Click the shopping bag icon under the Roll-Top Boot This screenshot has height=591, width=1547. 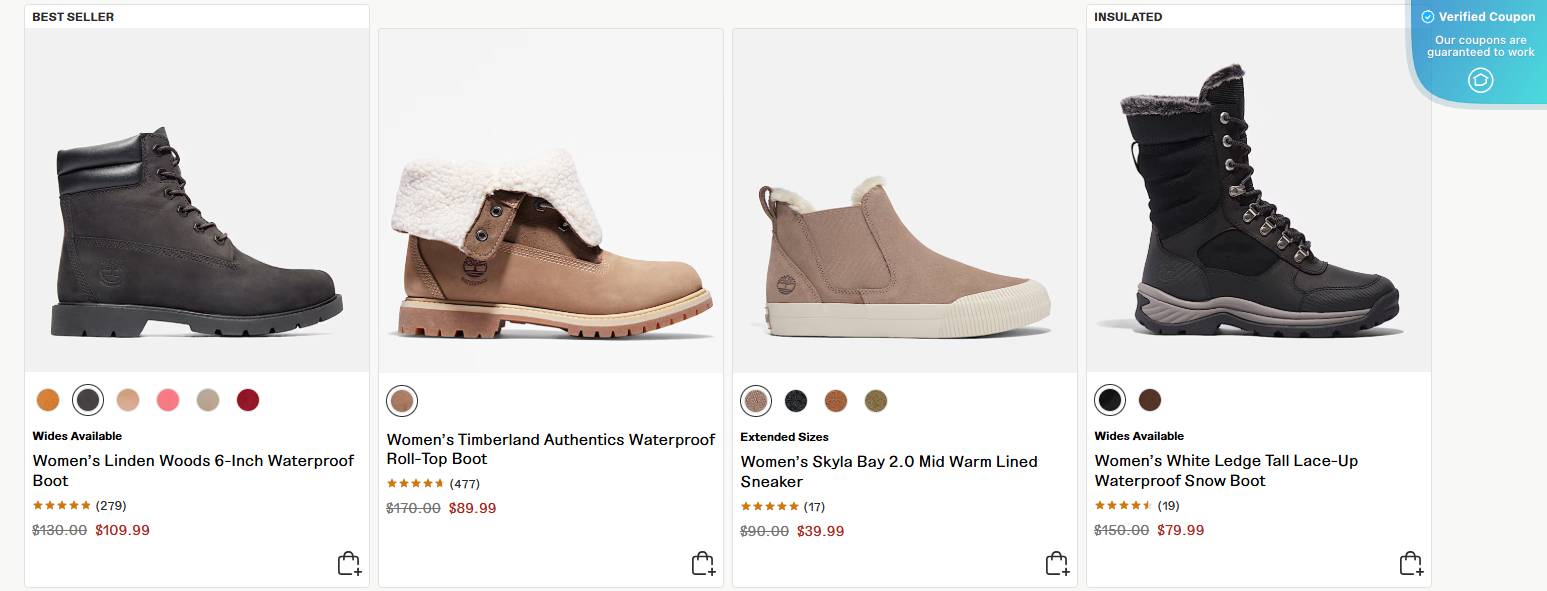(703, 562)
